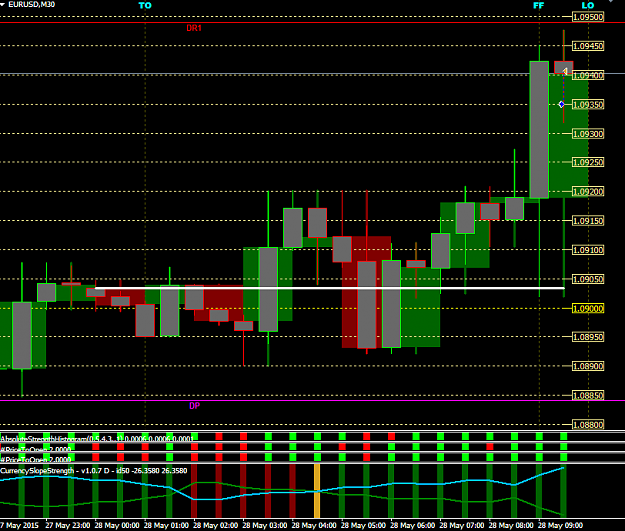Select the red DR1 pivot label
625x531 pixels.
coord(194,28)
